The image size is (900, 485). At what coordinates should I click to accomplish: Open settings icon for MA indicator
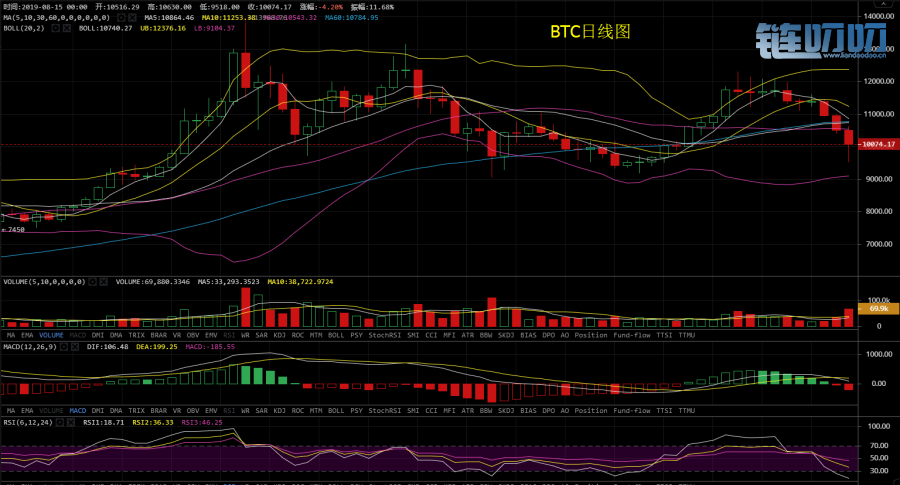[121, 18]
